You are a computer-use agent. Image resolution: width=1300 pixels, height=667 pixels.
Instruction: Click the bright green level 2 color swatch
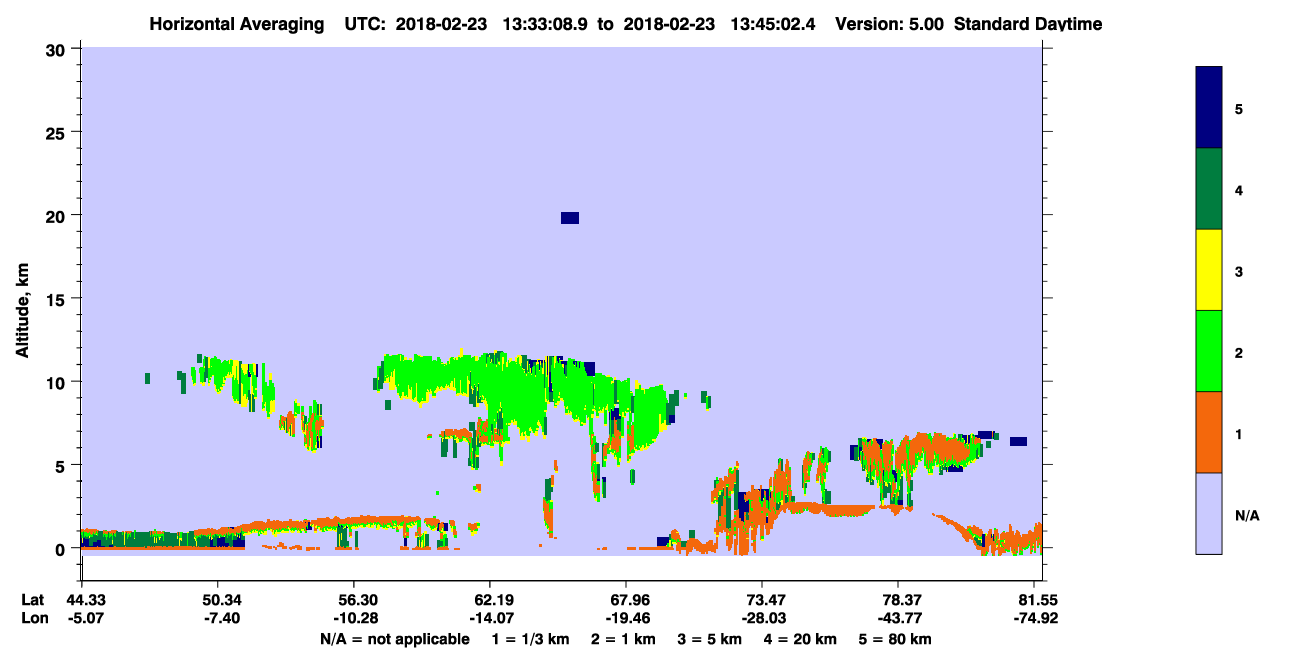point(1209,351)
